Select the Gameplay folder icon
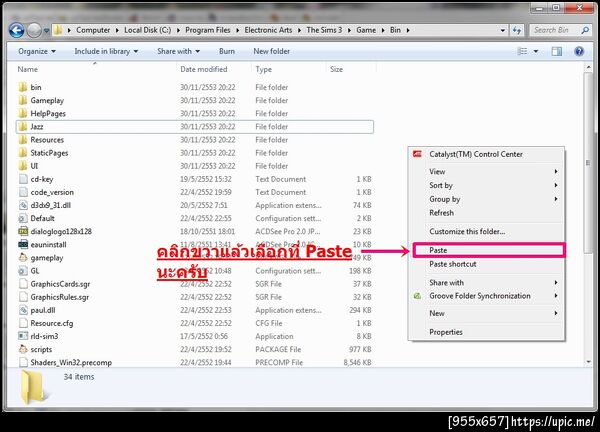Image resolution: width=600 pixels, height=432 pixels. click(23, 100)
